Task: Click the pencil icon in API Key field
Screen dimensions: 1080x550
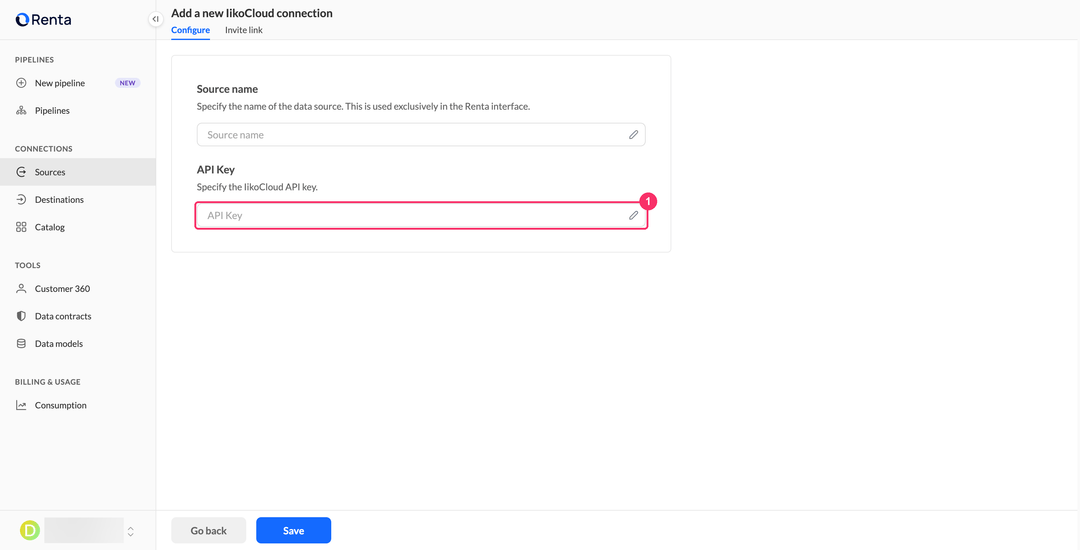Action: [634, 215]
